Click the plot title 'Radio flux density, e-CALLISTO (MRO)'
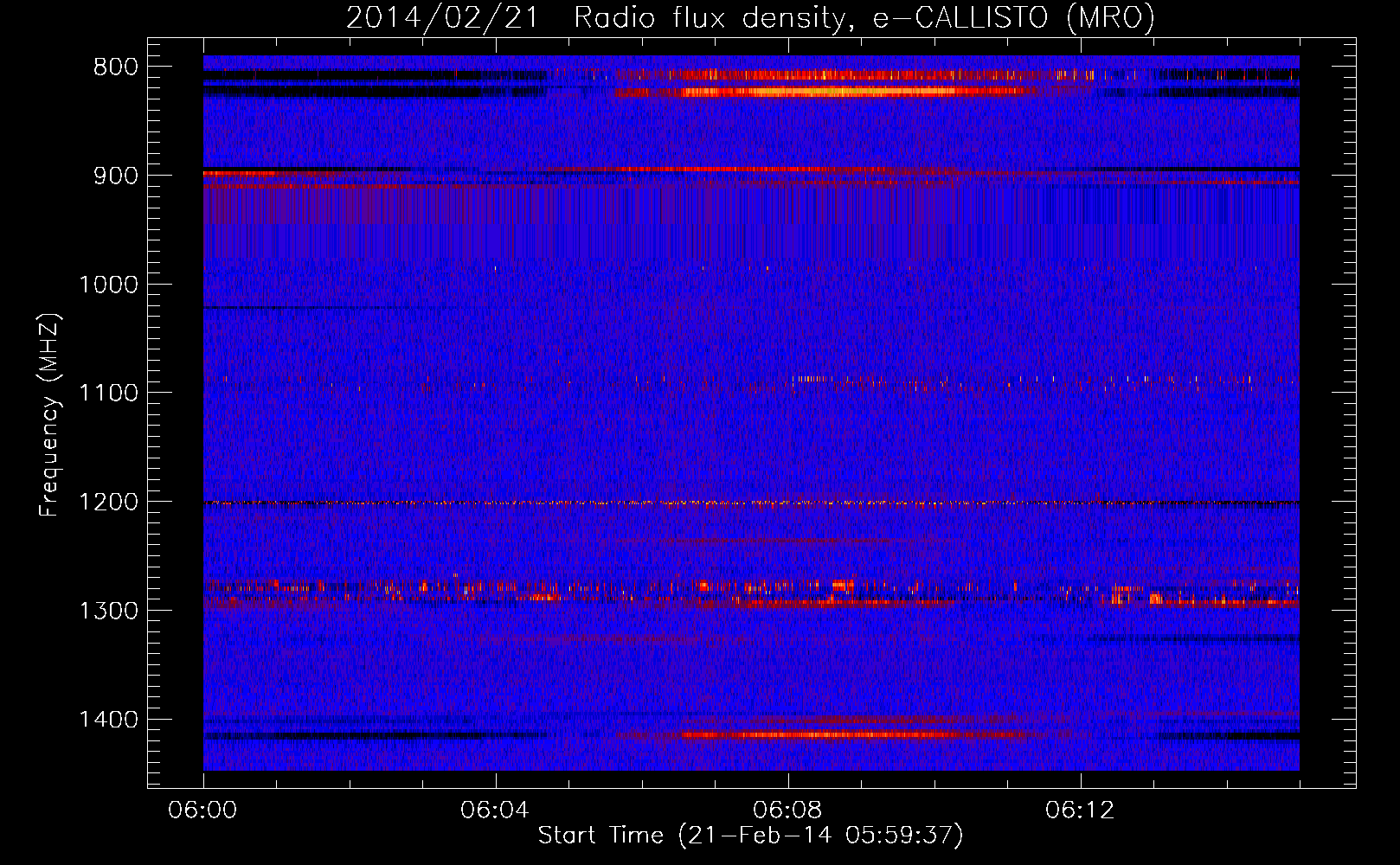Screen dimensions: 1400x865 tap(864, 17)
